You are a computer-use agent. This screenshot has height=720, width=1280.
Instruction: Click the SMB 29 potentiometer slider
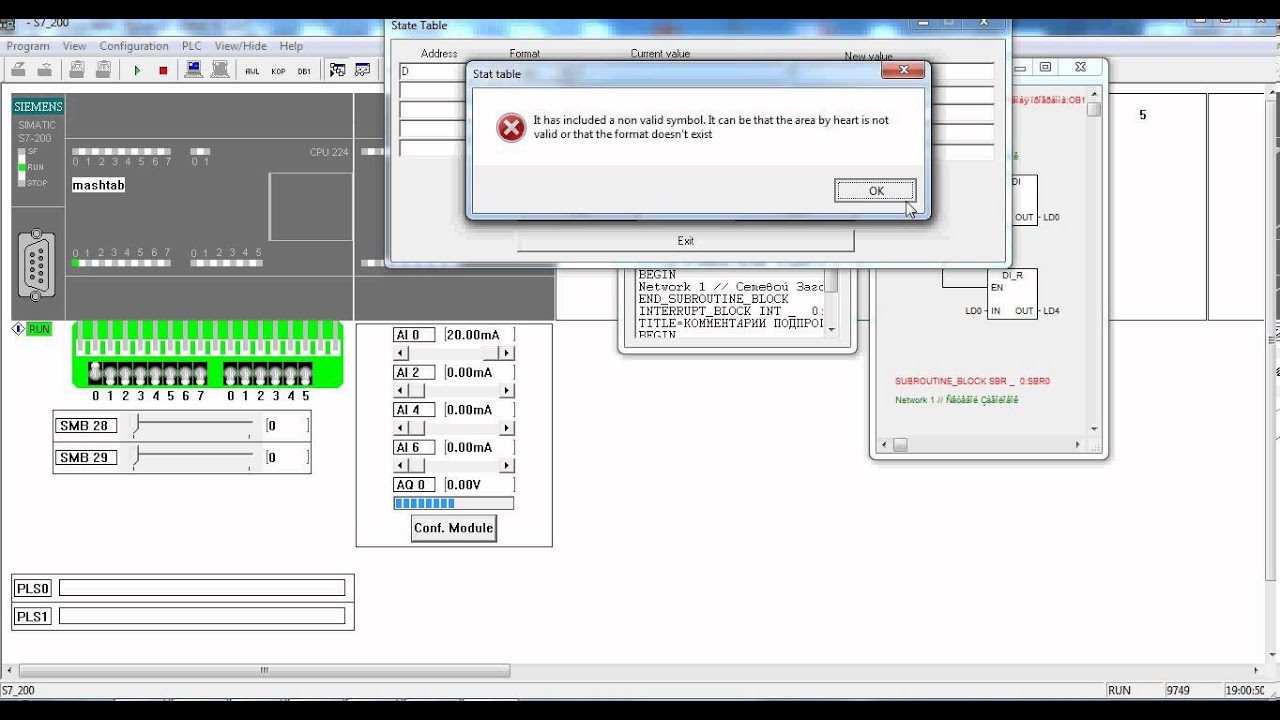[194, 457]
